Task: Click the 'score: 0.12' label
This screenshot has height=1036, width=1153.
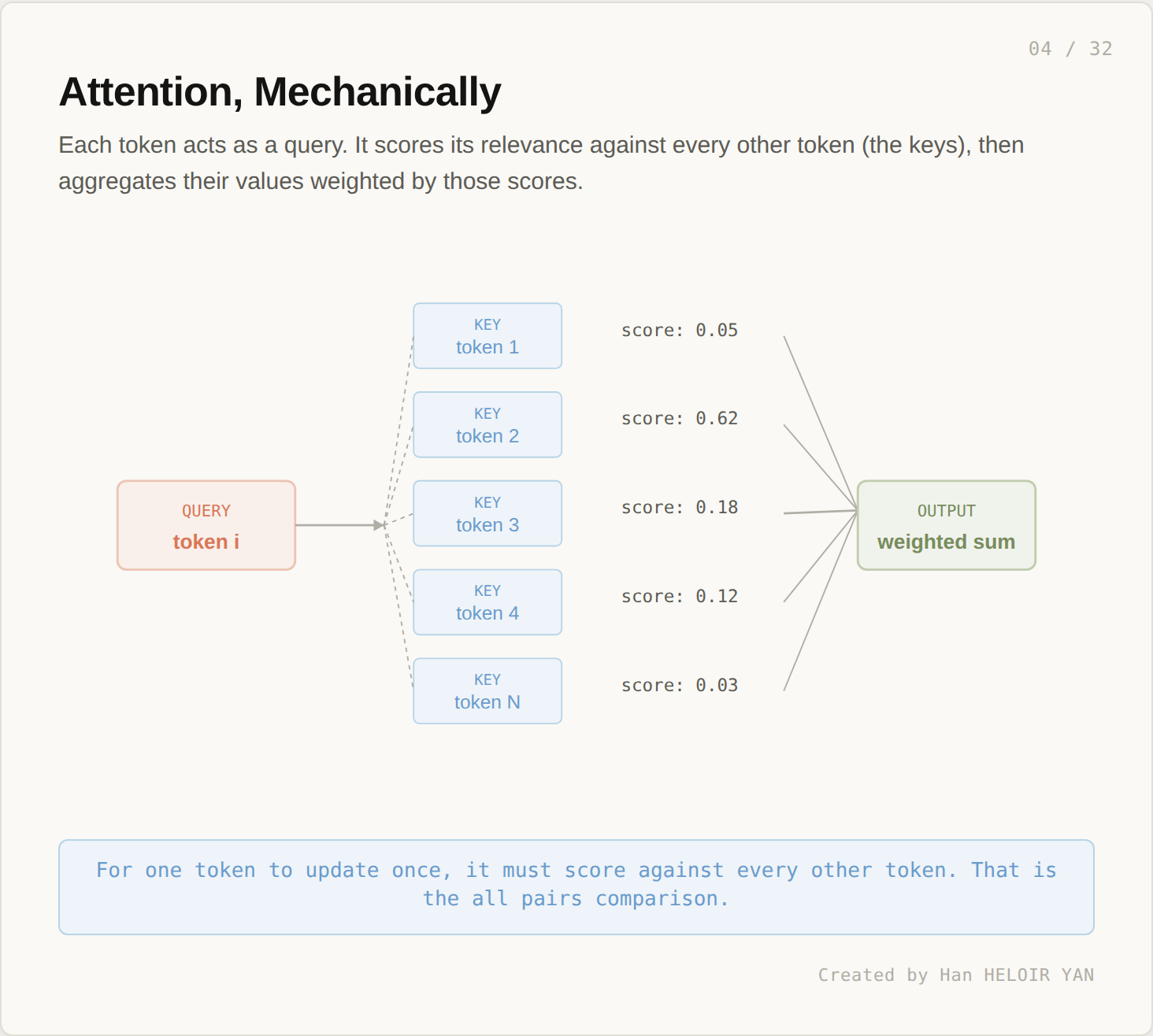Action: 680,597
